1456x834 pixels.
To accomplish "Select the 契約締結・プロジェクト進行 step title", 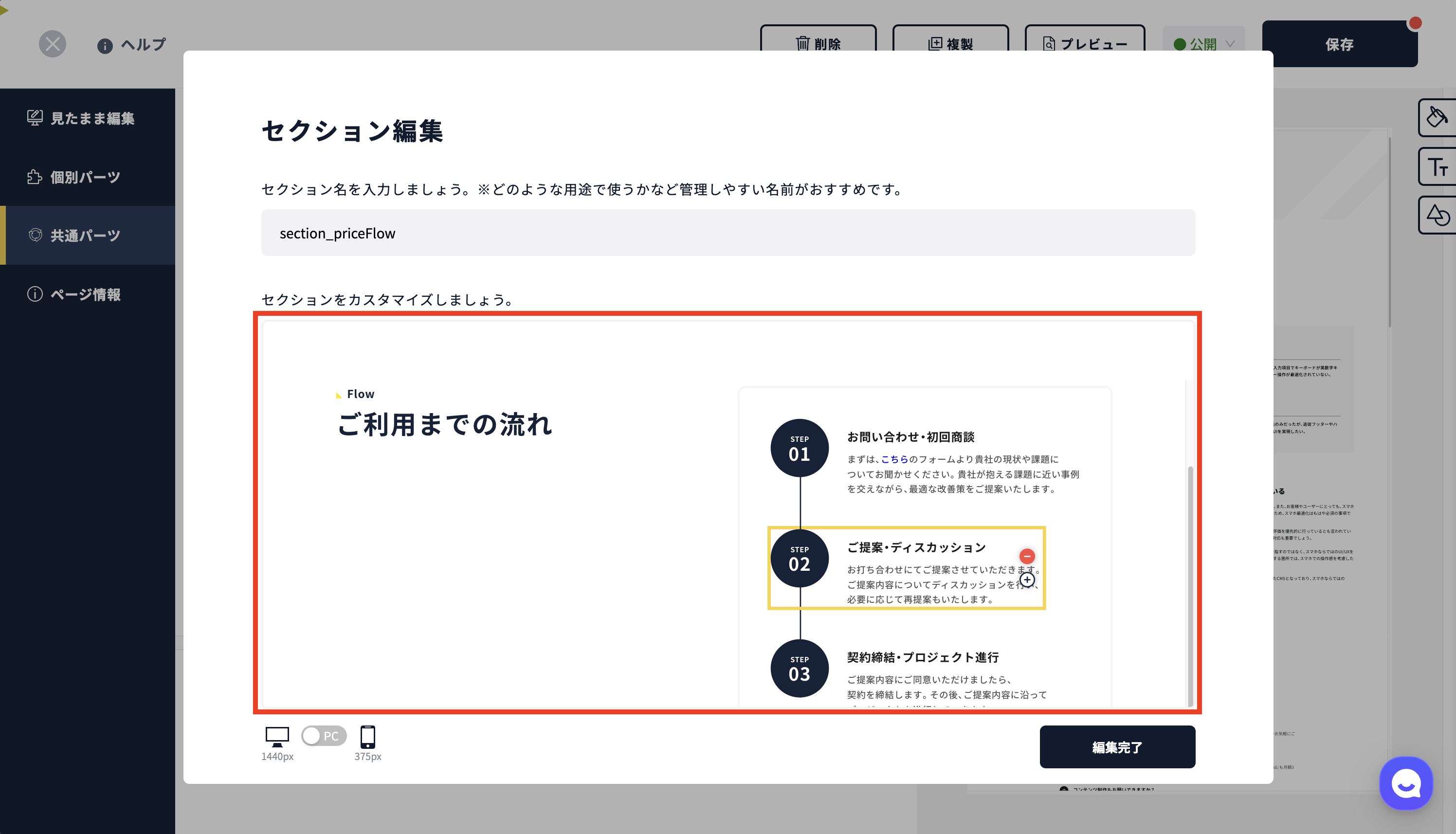I will (x=923, y=657).
